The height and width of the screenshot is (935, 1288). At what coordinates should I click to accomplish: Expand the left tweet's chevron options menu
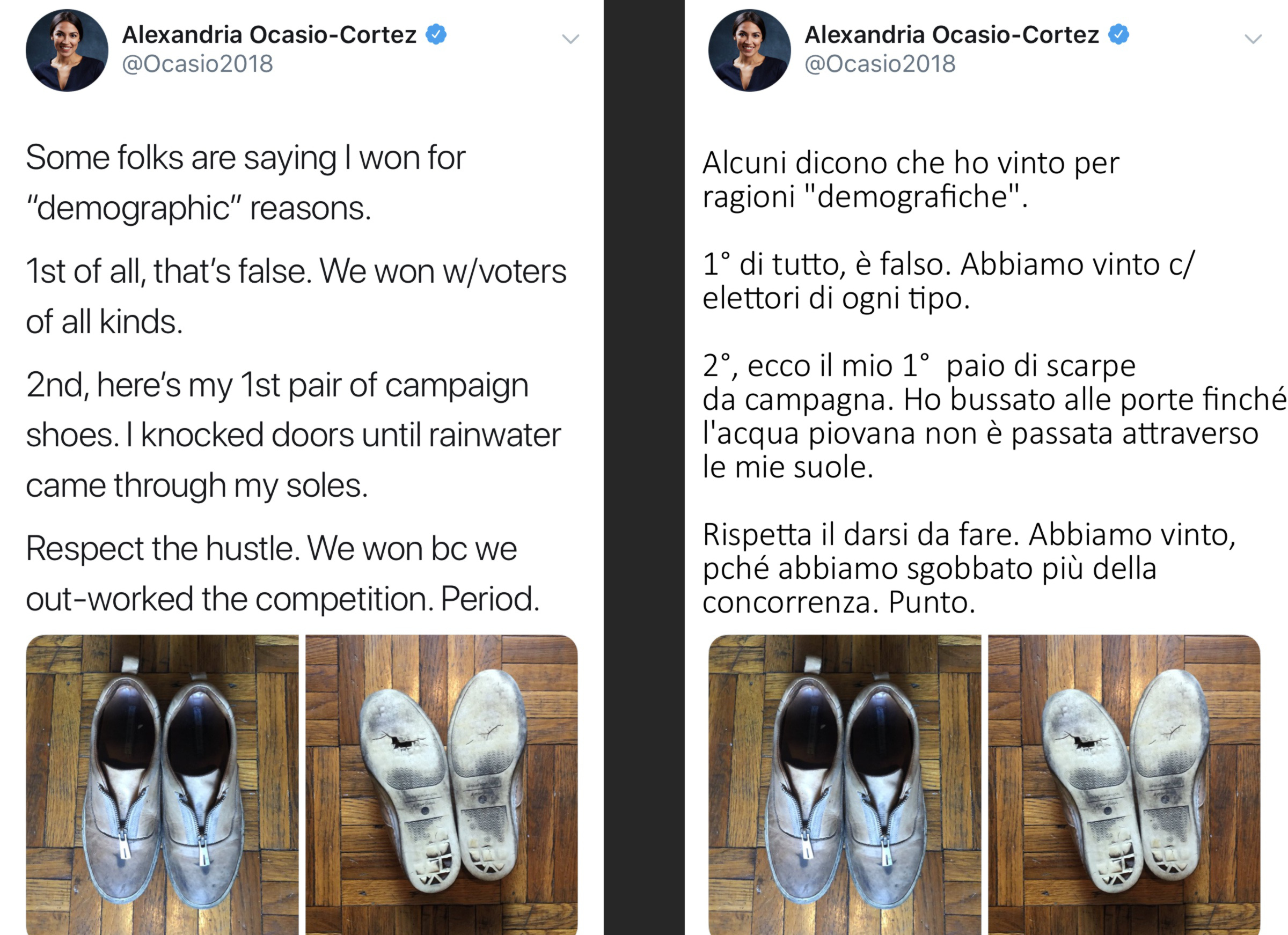click(570, 39)
